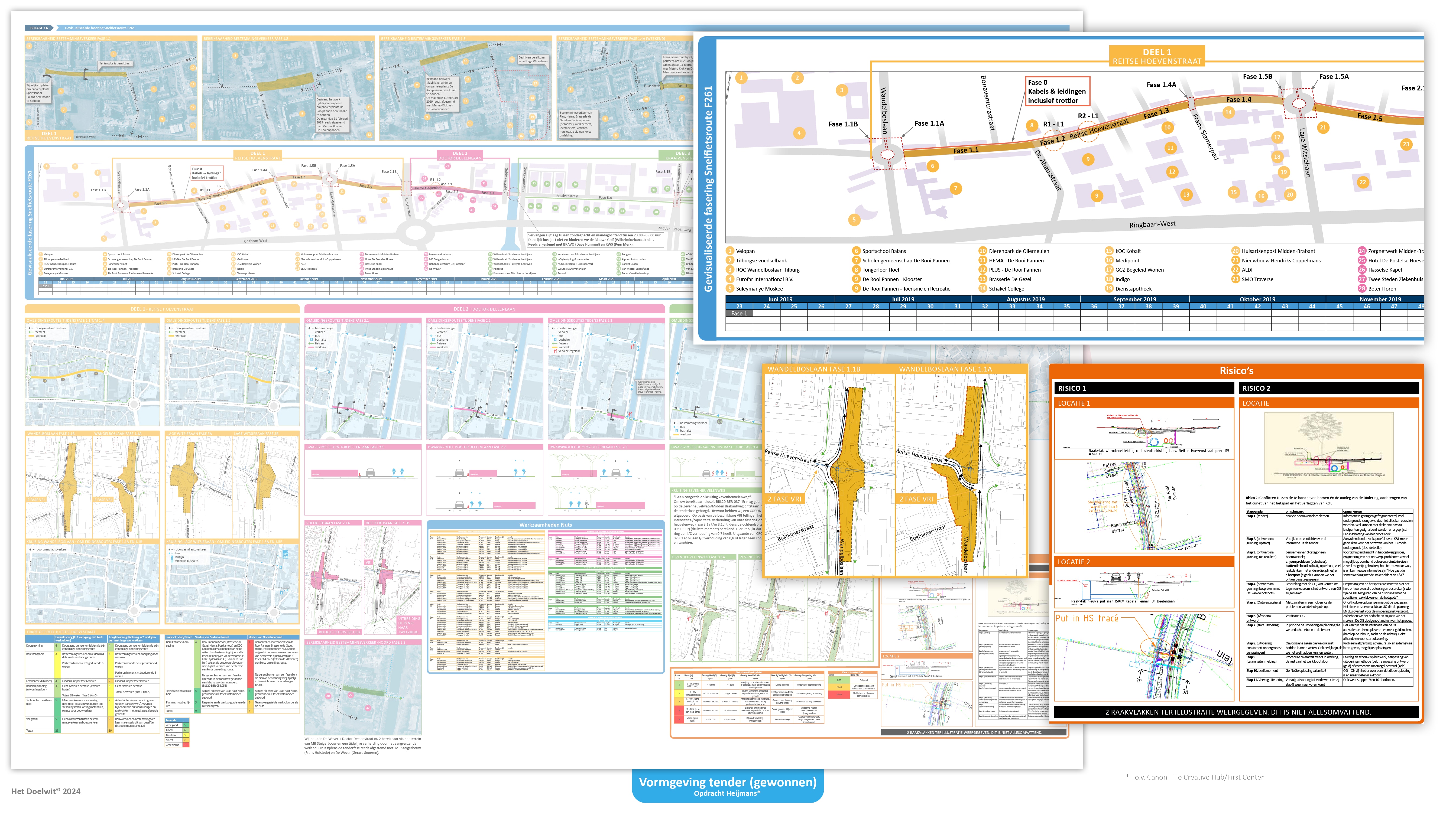Click map marker 23 on the enlarged route map
The height and width of the screenshot is (818, 1456).
pos(1406,145)
